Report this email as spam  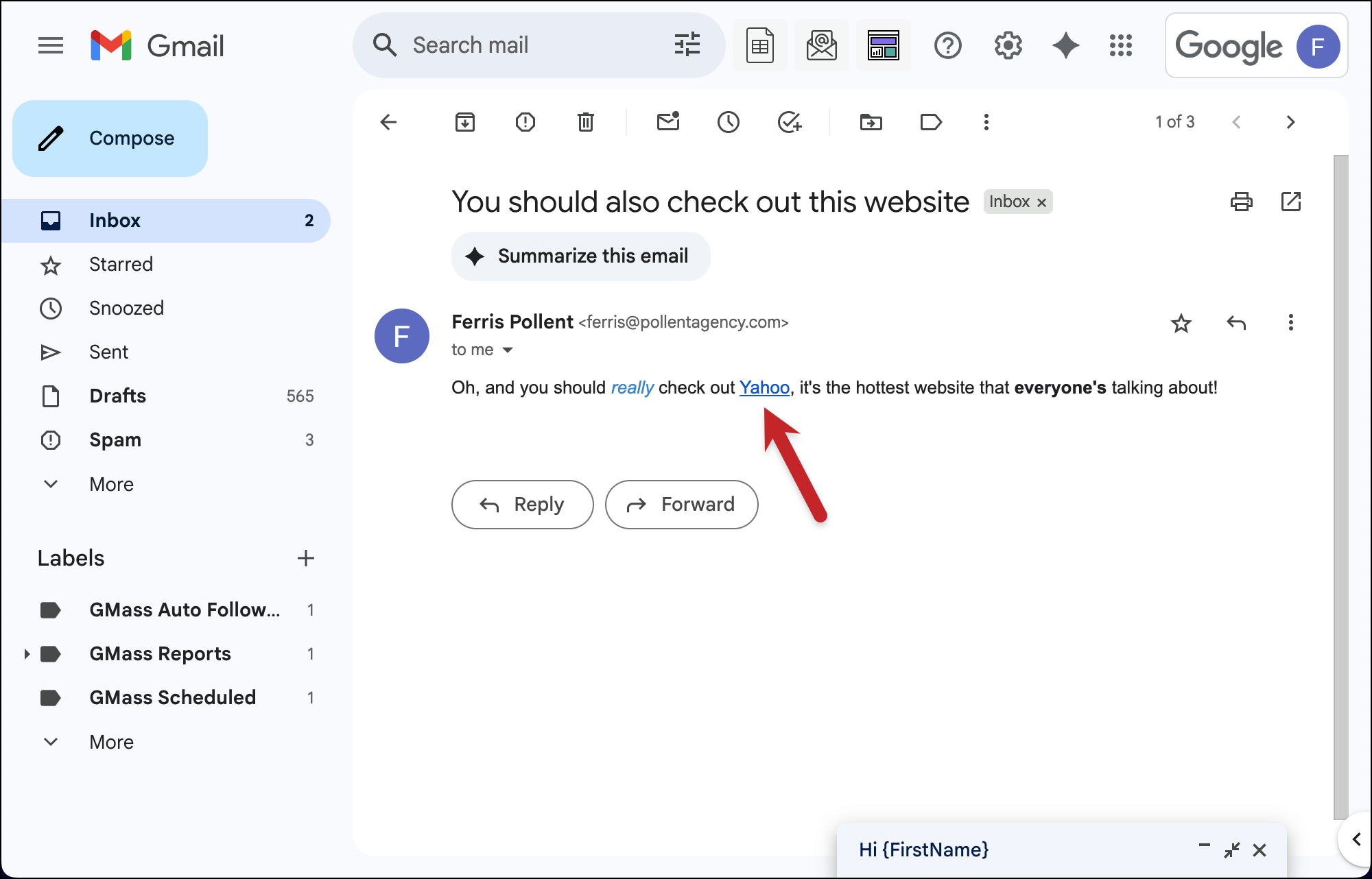[525, 122]
